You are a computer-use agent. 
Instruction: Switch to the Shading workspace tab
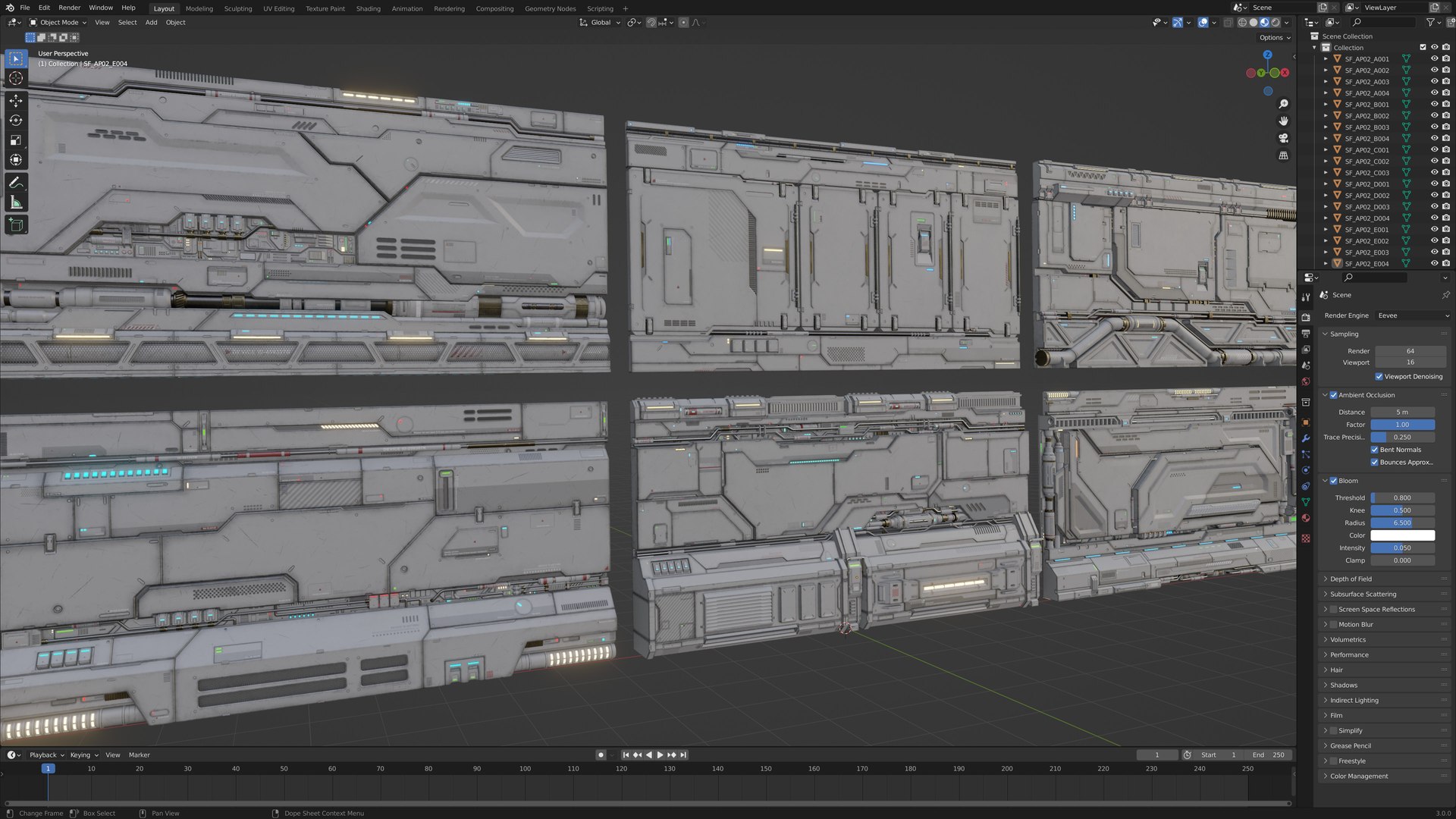point(368,9)
